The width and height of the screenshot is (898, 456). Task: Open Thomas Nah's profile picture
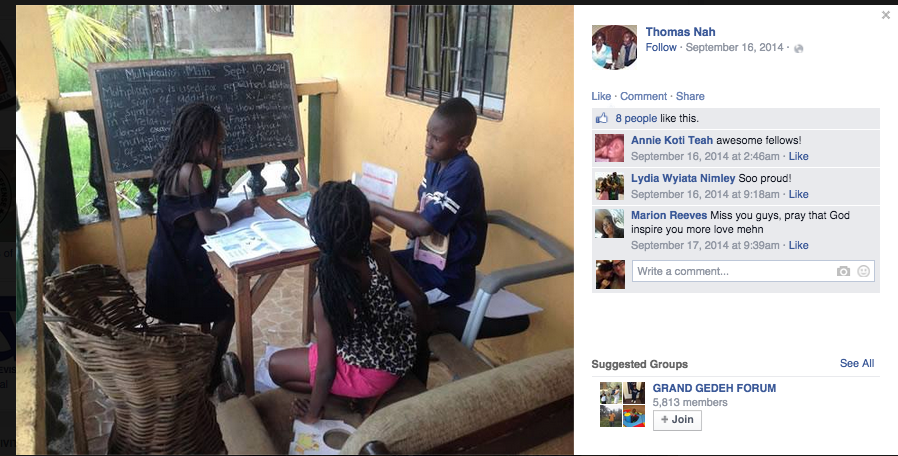(614, 48)
